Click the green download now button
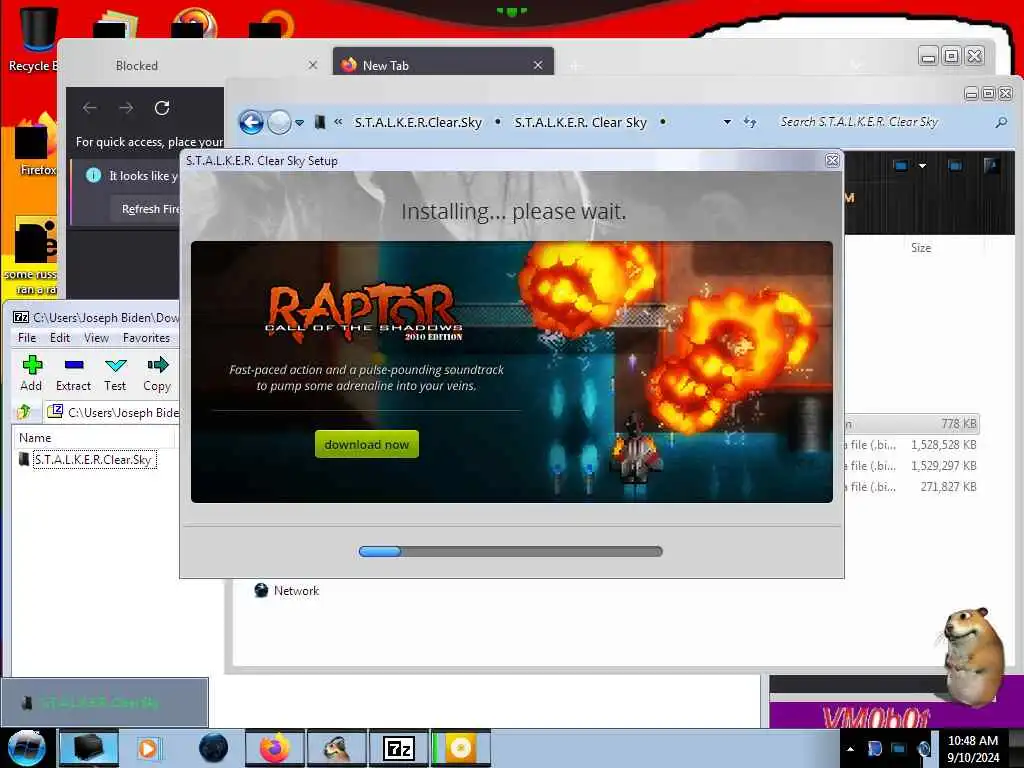Image resolution: width=1024 pixels, height=768 pixels. point(366,444)
